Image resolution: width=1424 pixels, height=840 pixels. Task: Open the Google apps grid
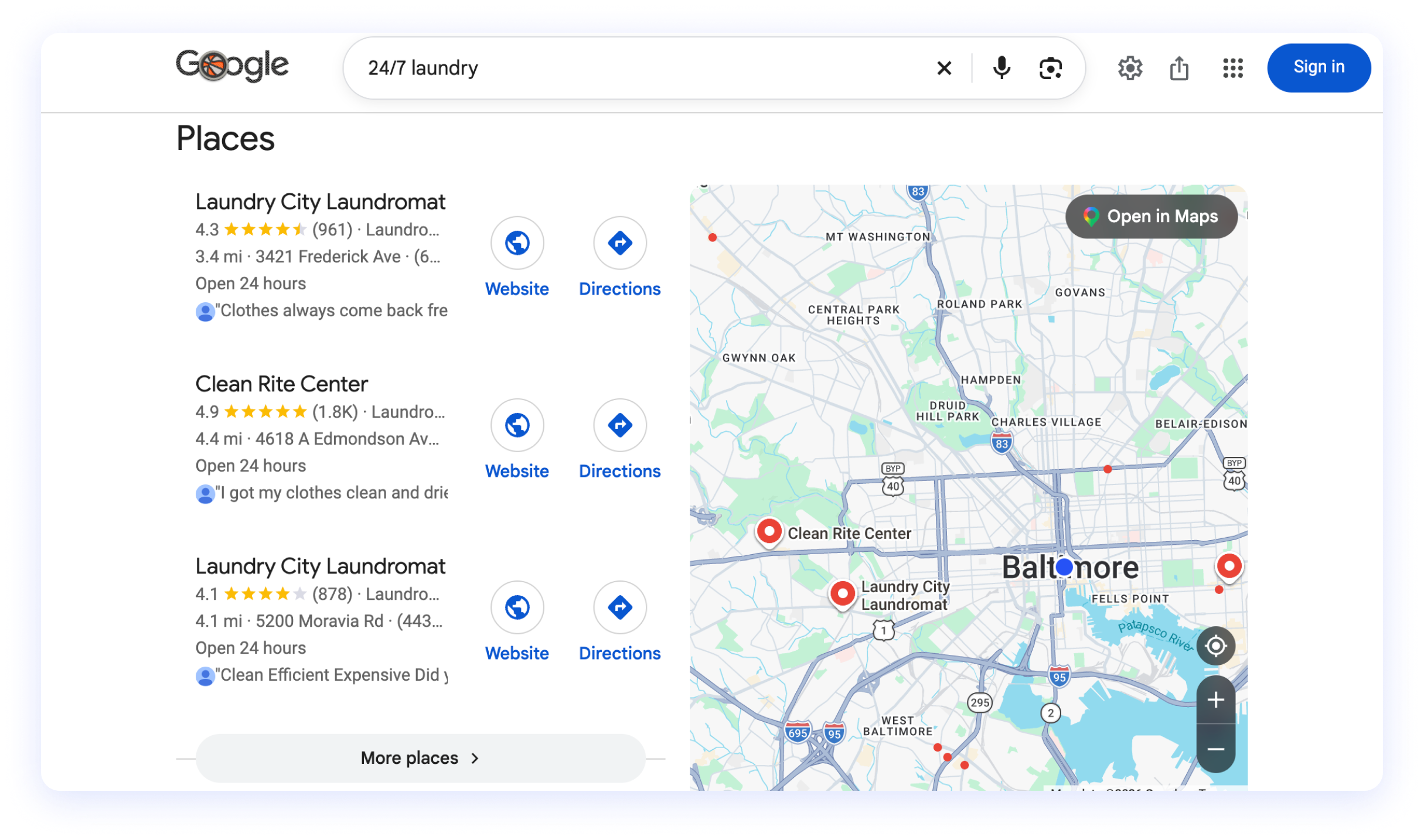click(x=1233, y=68)
